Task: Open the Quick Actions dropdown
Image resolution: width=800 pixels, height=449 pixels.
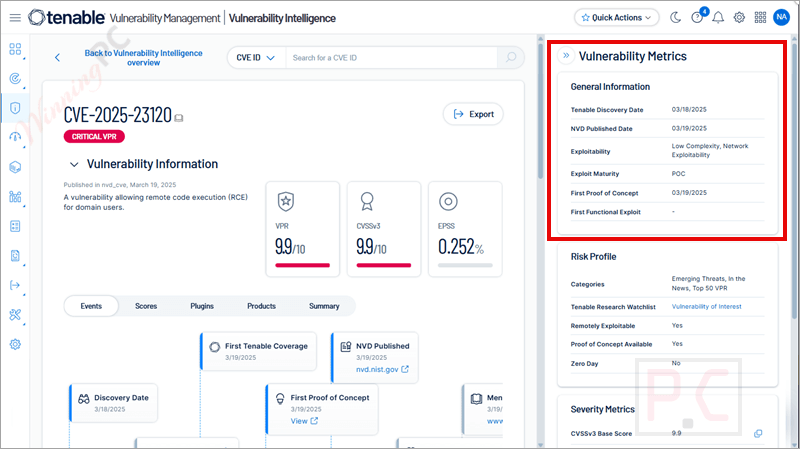Action: click(x=616, y=17)
